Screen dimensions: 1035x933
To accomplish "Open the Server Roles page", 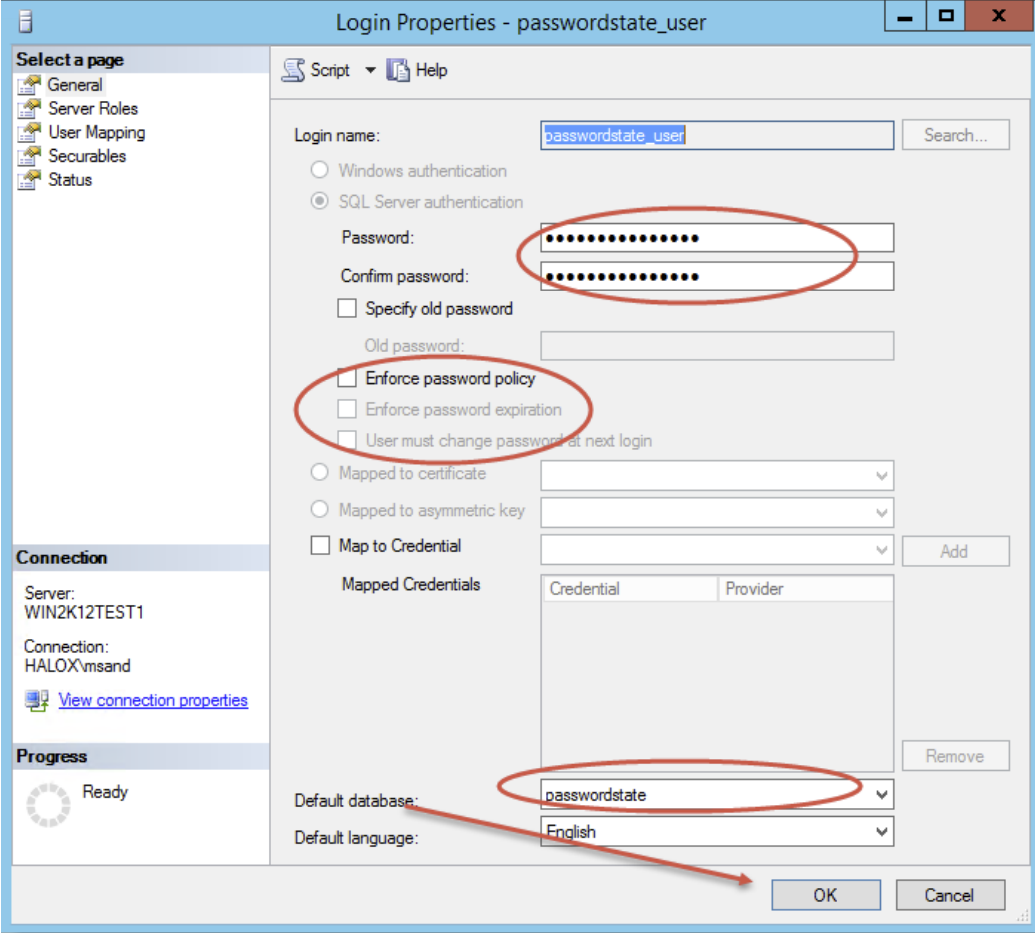I will click(x=93, y=109).
